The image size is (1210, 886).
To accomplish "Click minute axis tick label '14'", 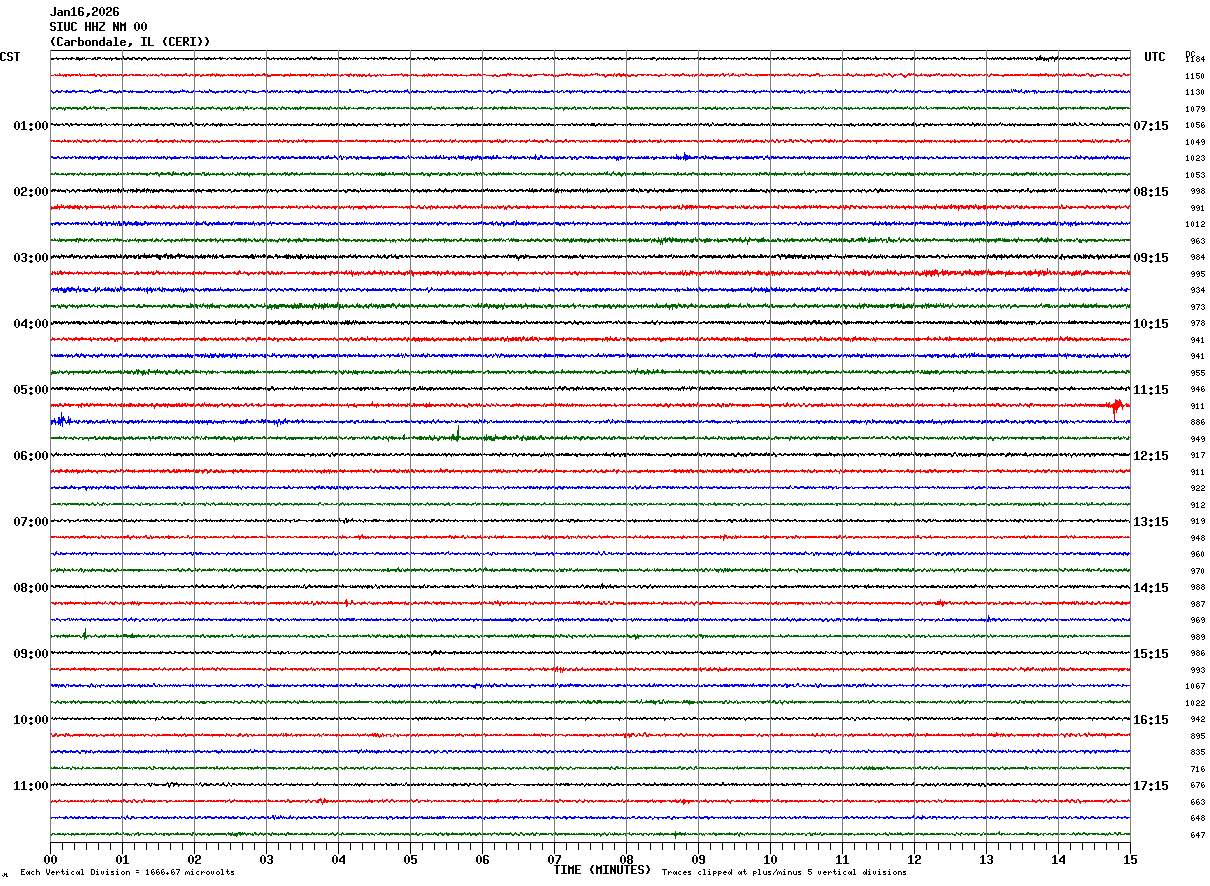I will 1058,859.
